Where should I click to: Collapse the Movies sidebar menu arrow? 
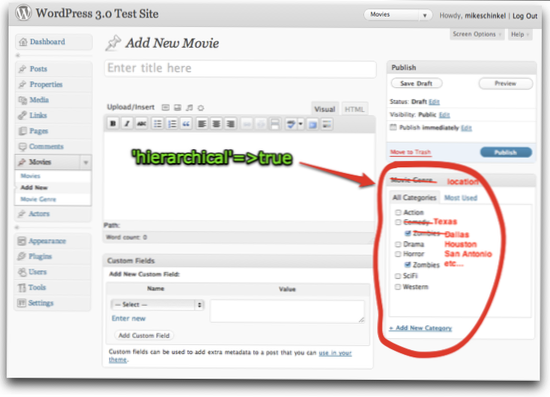point(86,162)
